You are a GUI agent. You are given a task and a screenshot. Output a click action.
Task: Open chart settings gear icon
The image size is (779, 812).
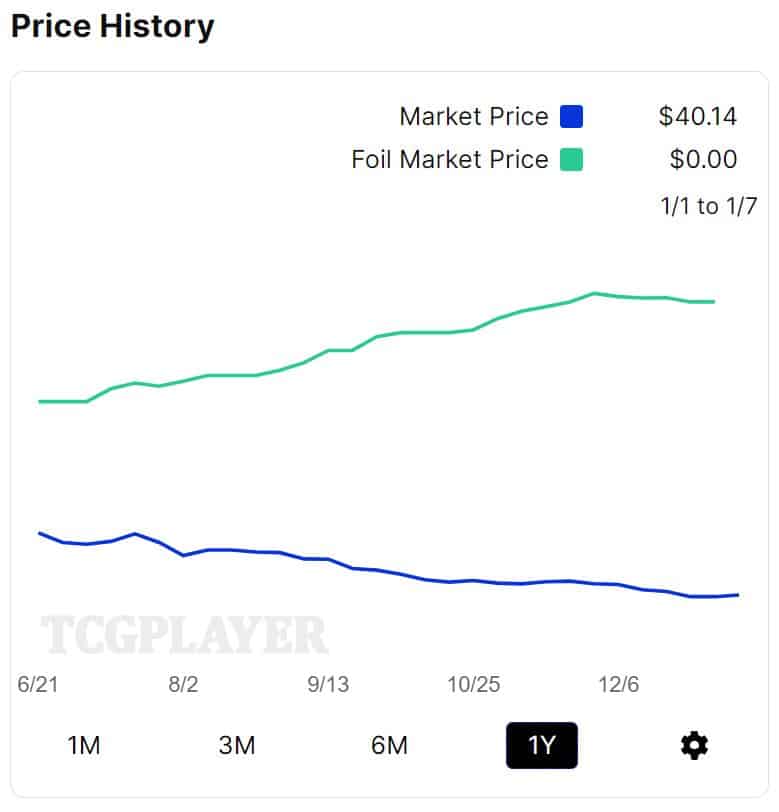click(x=694, y=745)
